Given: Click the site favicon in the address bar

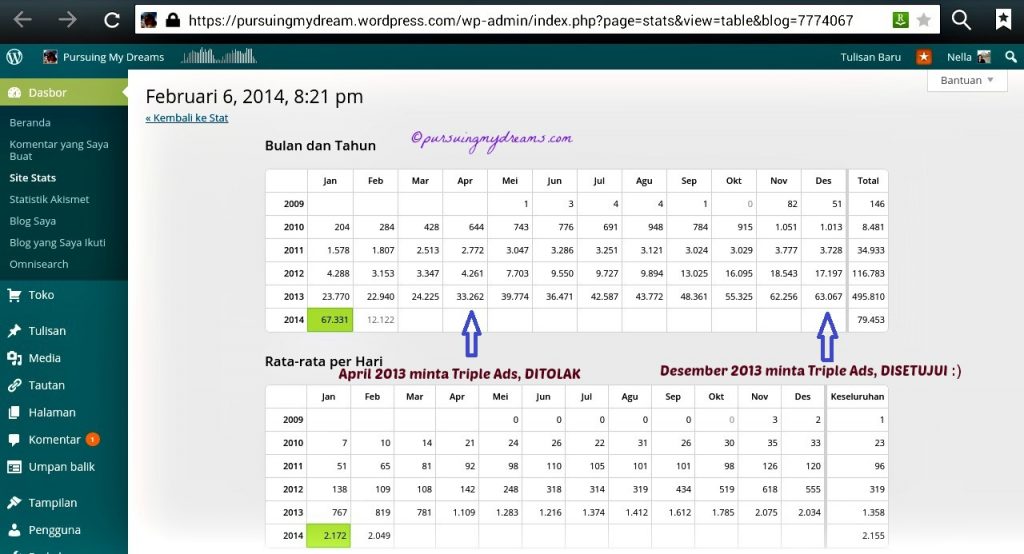Looking at the screenshot, I should pos(149,20).
